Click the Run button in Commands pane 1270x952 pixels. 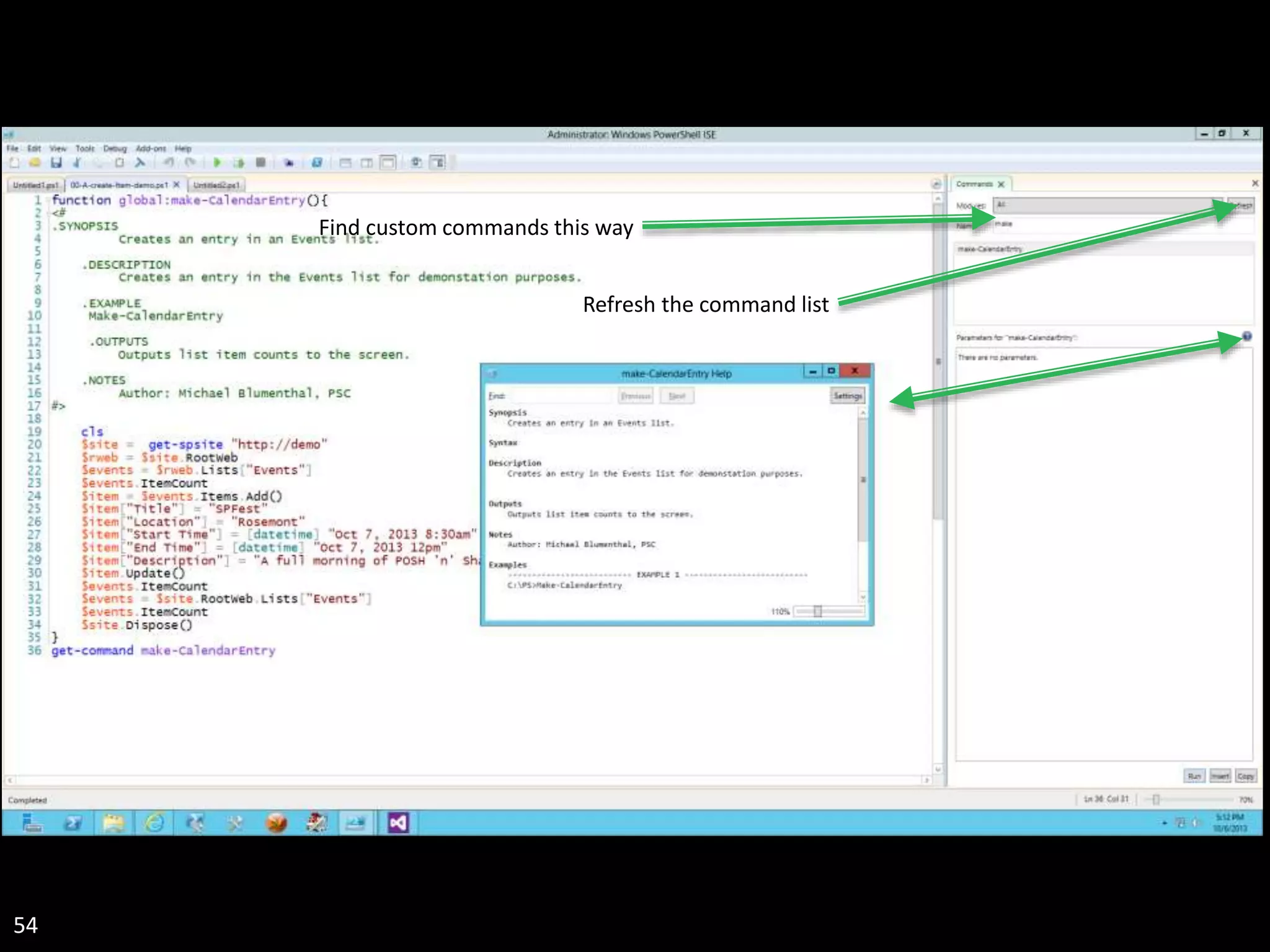pyautogui.click(x=1194, y=776)
